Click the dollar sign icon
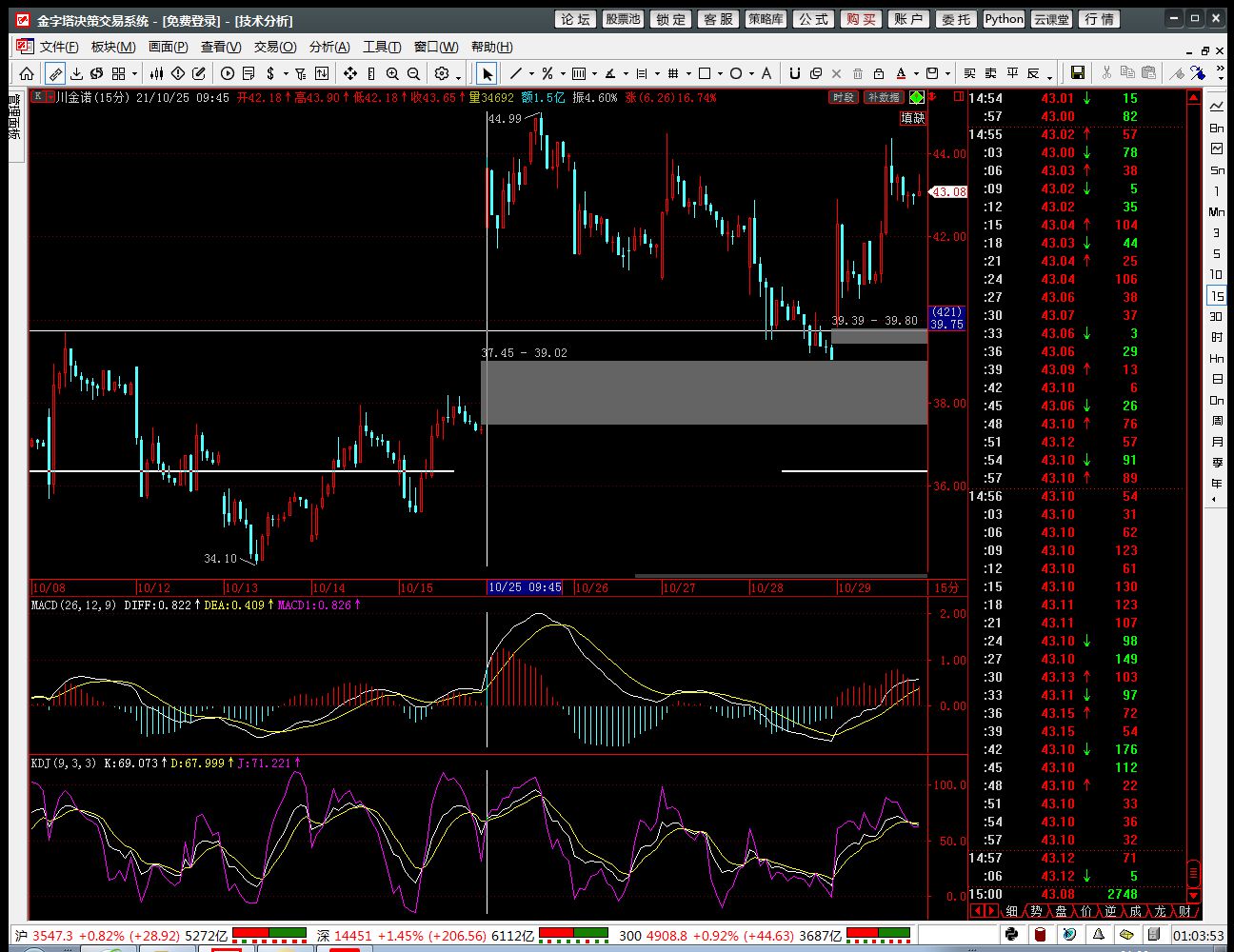The image size is (1234, 952). coord(270,73)
